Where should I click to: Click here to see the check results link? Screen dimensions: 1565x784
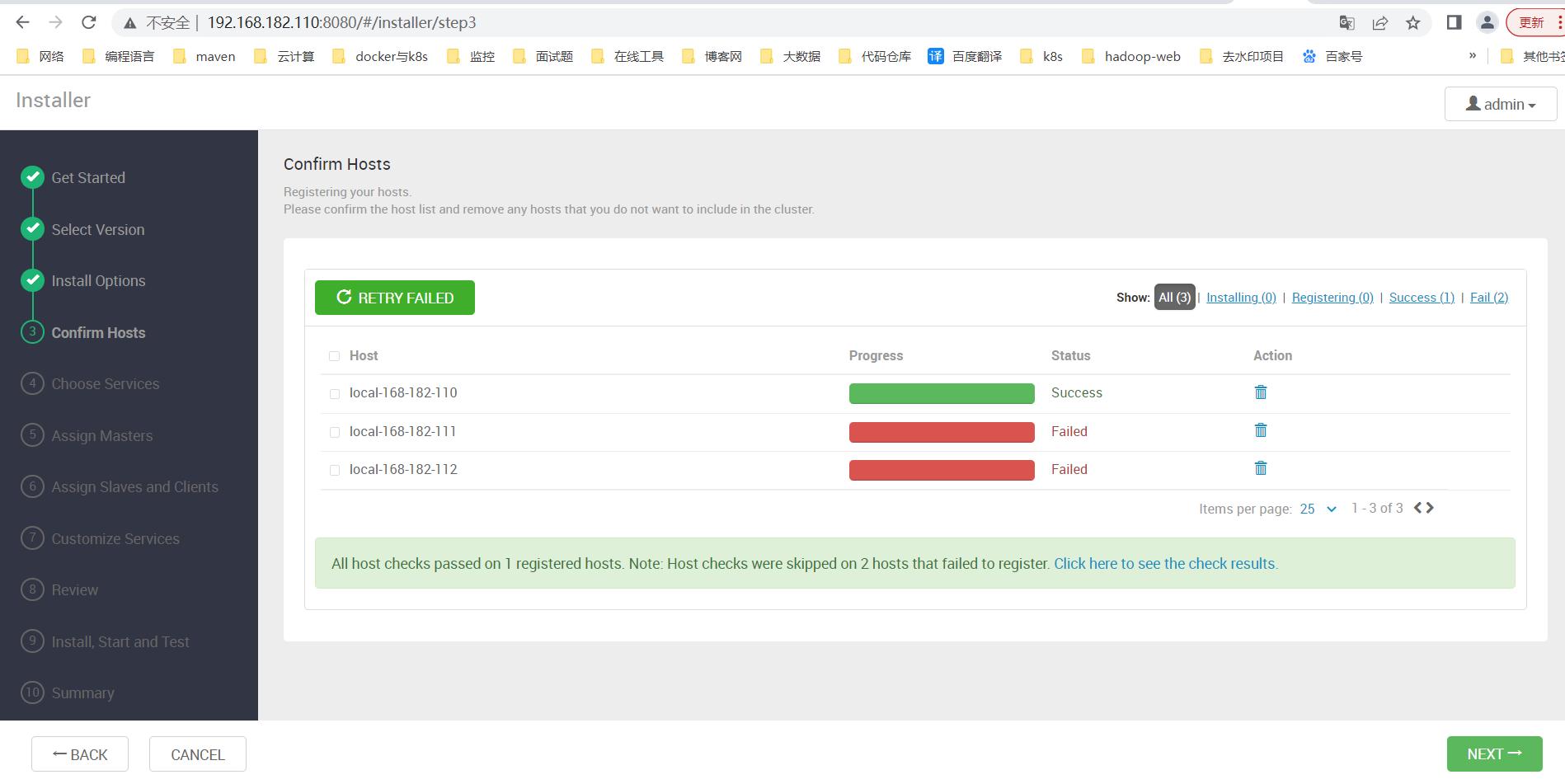tap(1166, 564)
